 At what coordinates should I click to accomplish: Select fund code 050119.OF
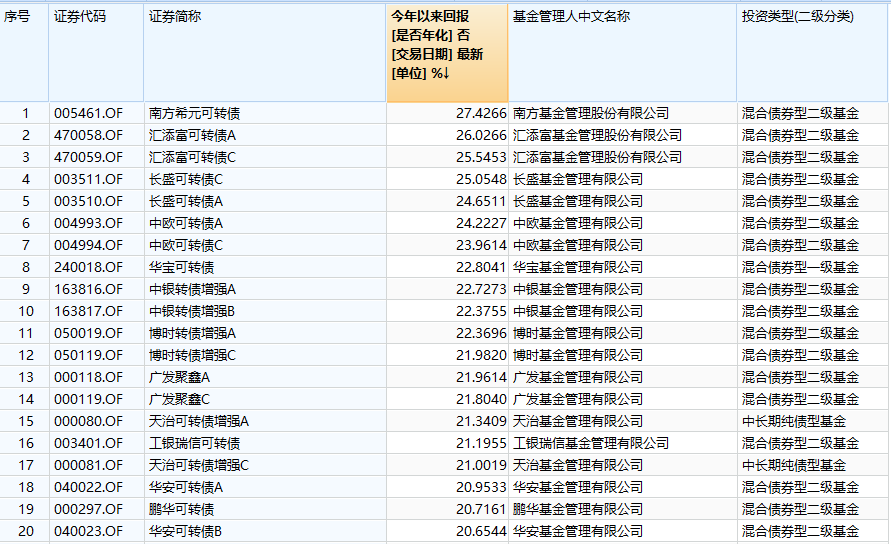88,355
